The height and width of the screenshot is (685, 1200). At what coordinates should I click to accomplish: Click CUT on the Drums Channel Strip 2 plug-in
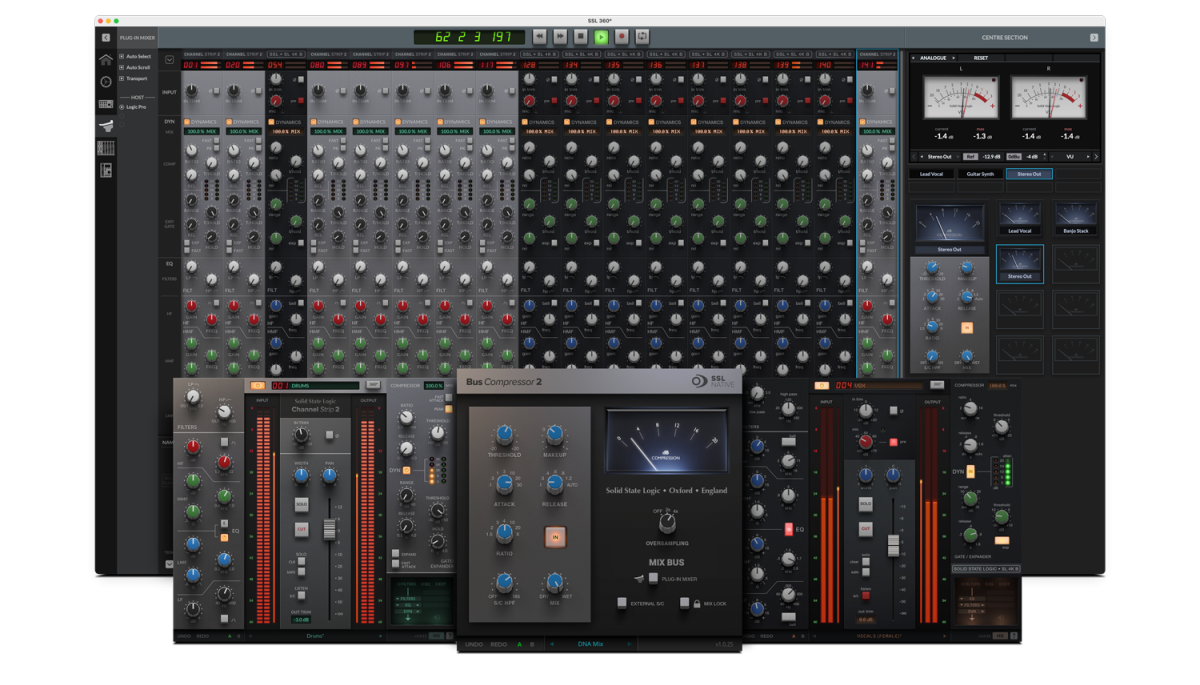pos(301,529)
